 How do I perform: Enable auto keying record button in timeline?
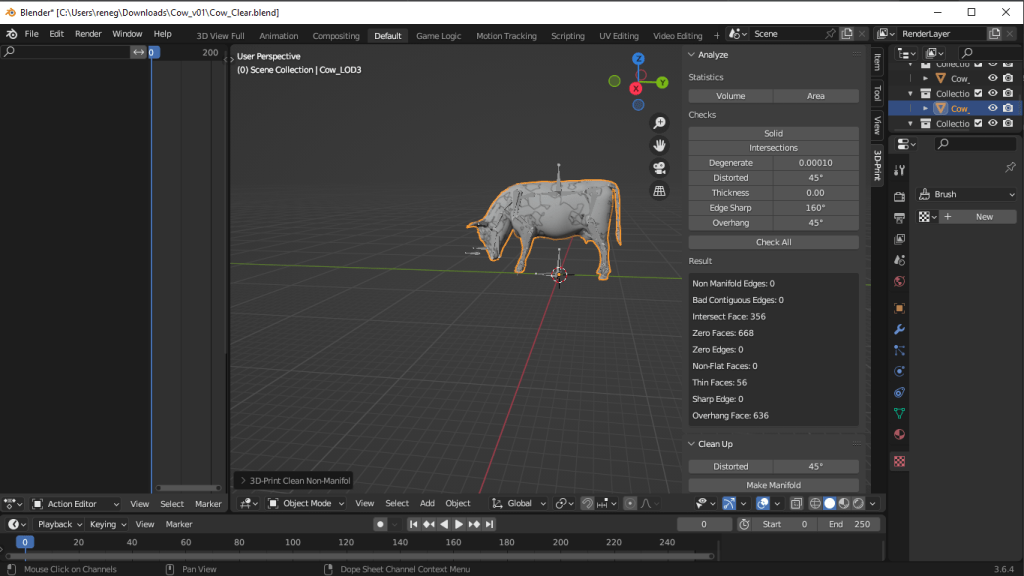[380, 524]
